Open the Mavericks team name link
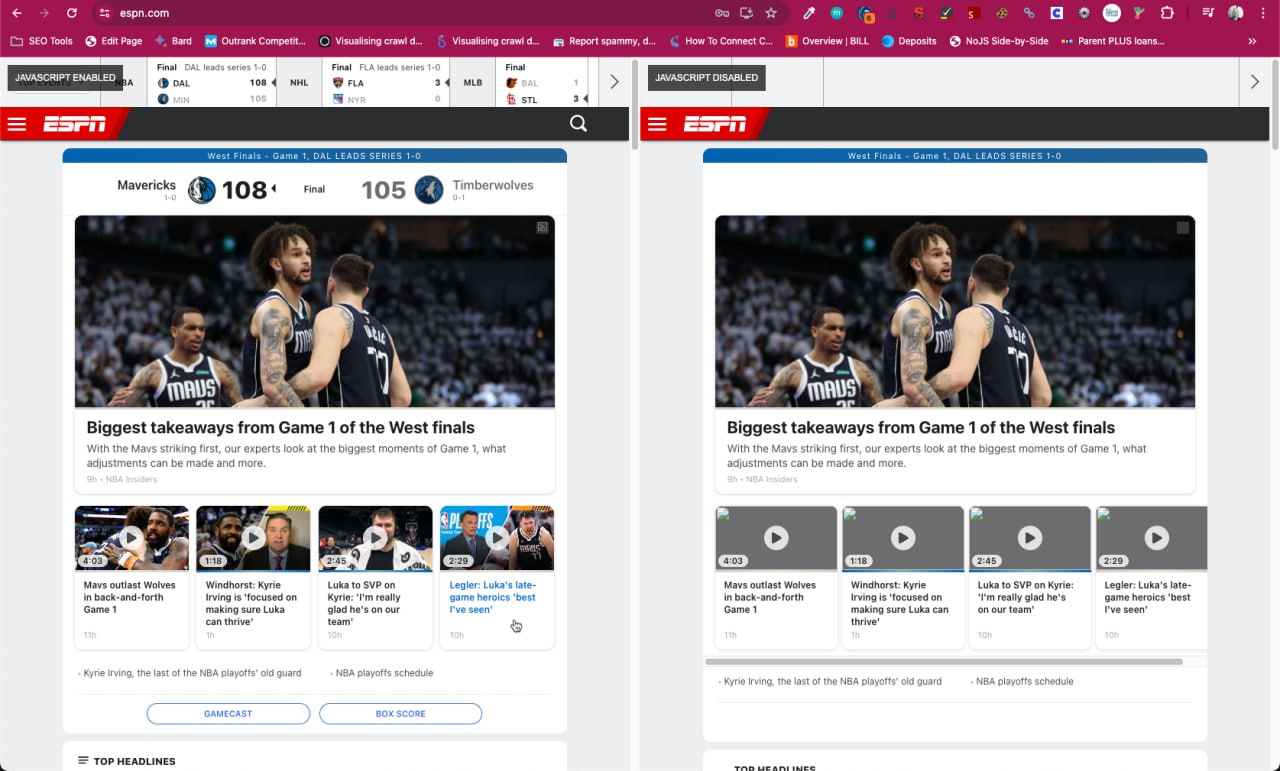 pos(146,185)
